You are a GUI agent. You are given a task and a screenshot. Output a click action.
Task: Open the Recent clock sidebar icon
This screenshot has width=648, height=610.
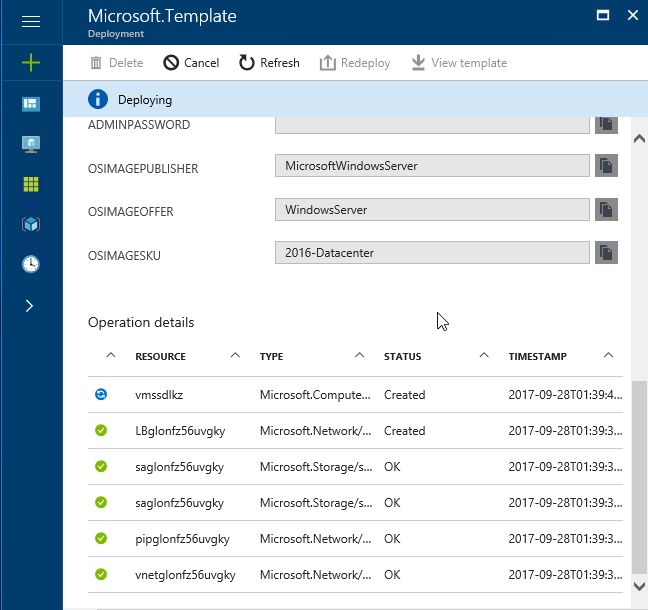[x=31, y=264]
